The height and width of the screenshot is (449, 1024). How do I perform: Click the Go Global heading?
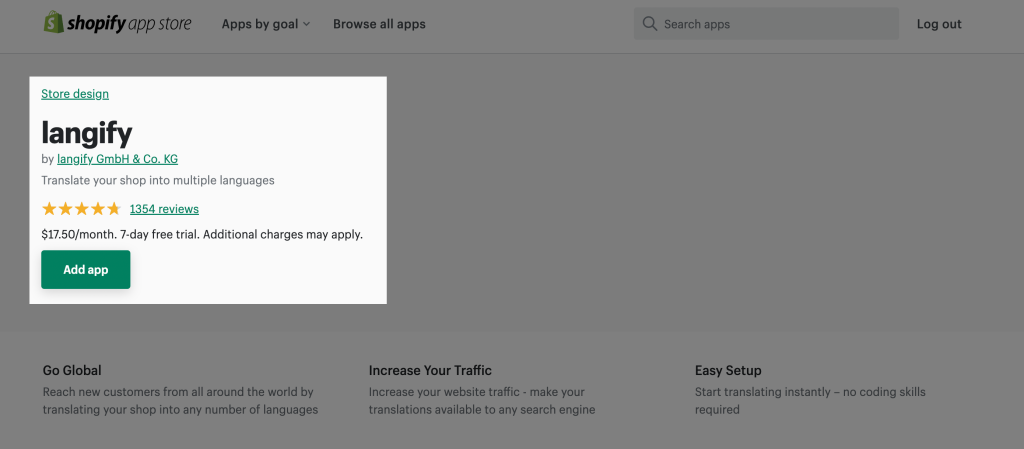(x=72, y=371)
